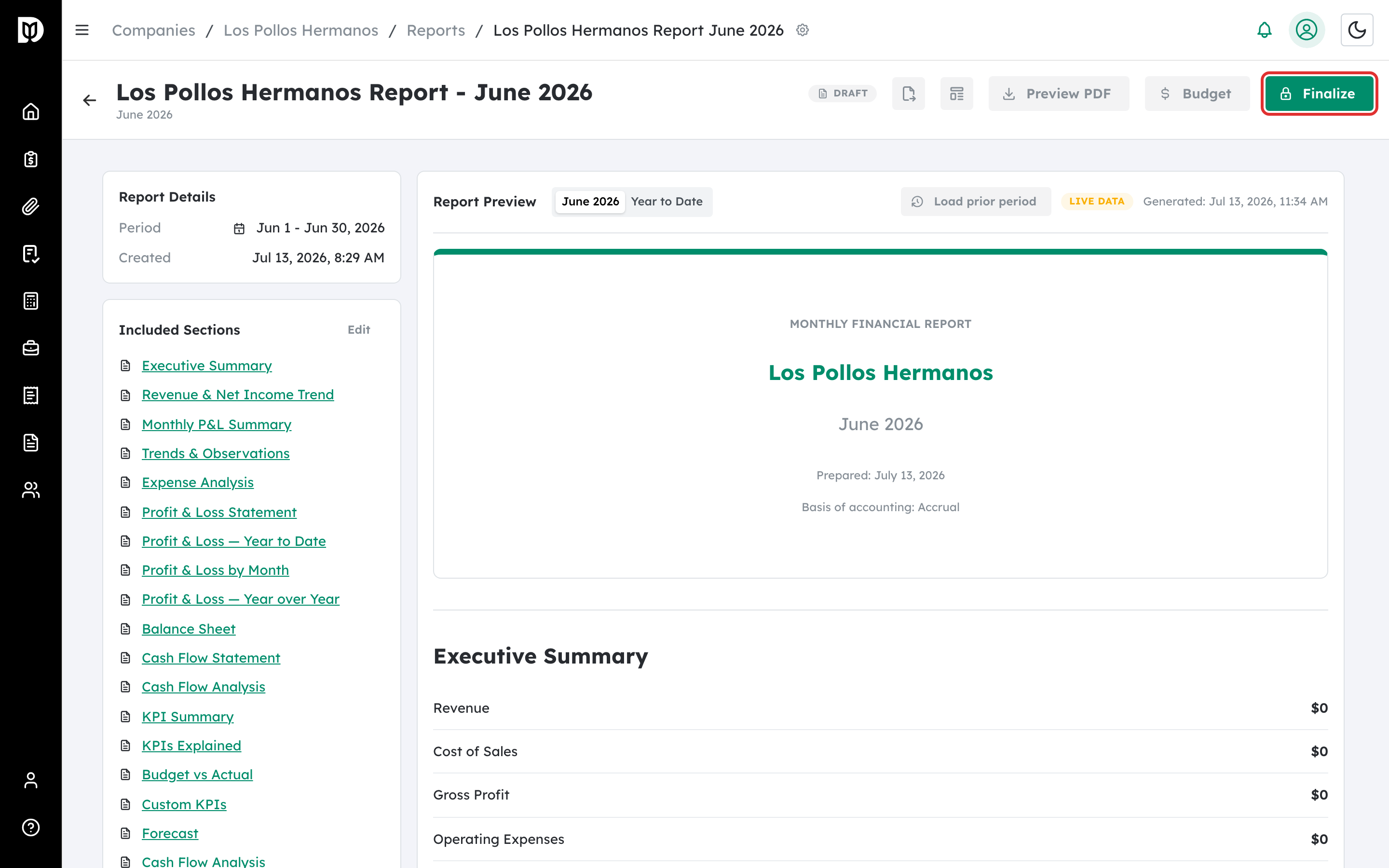Open Budget vs Actual link
1389x868 pixels.
point(197,775)
